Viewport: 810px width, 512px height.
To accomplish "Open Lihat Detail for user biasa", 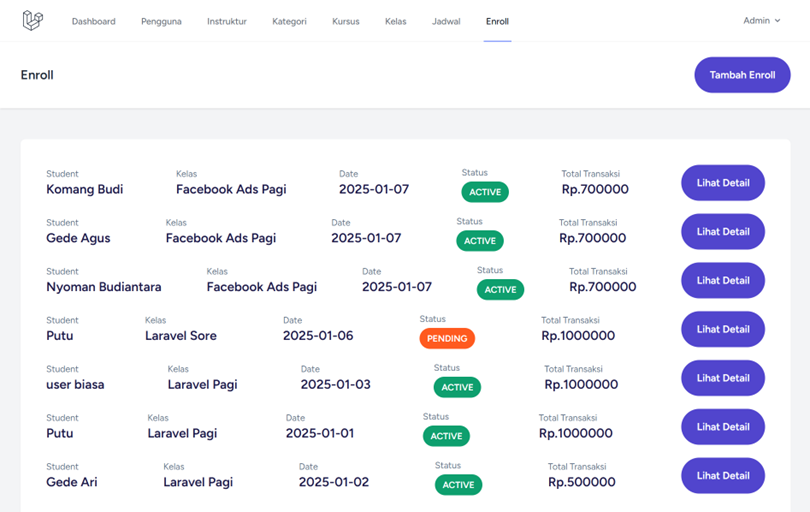I will [x=723, y=378].
